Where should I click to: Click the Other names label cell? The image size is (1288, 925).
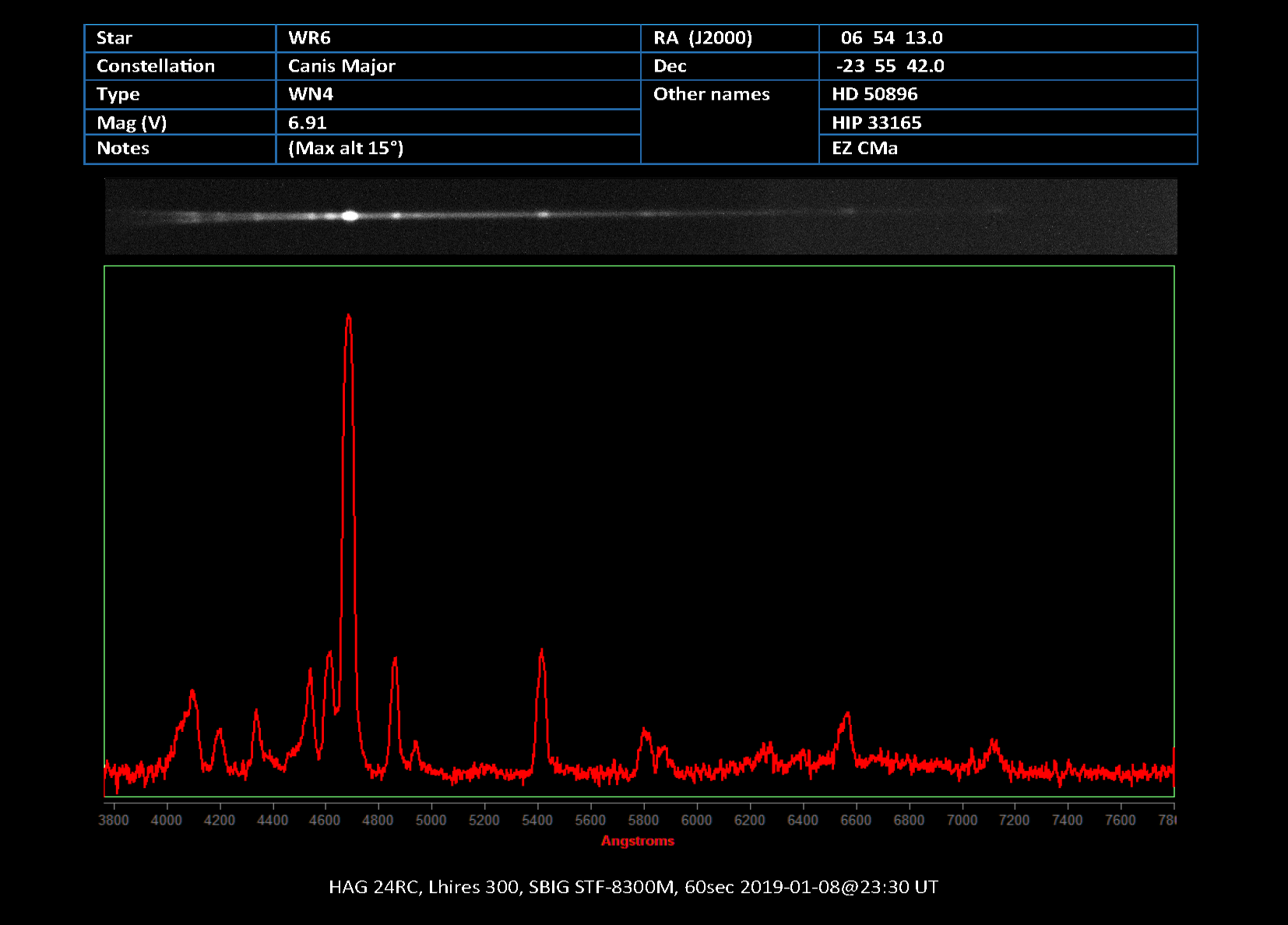pyautogui.click(x=711, y=94)
